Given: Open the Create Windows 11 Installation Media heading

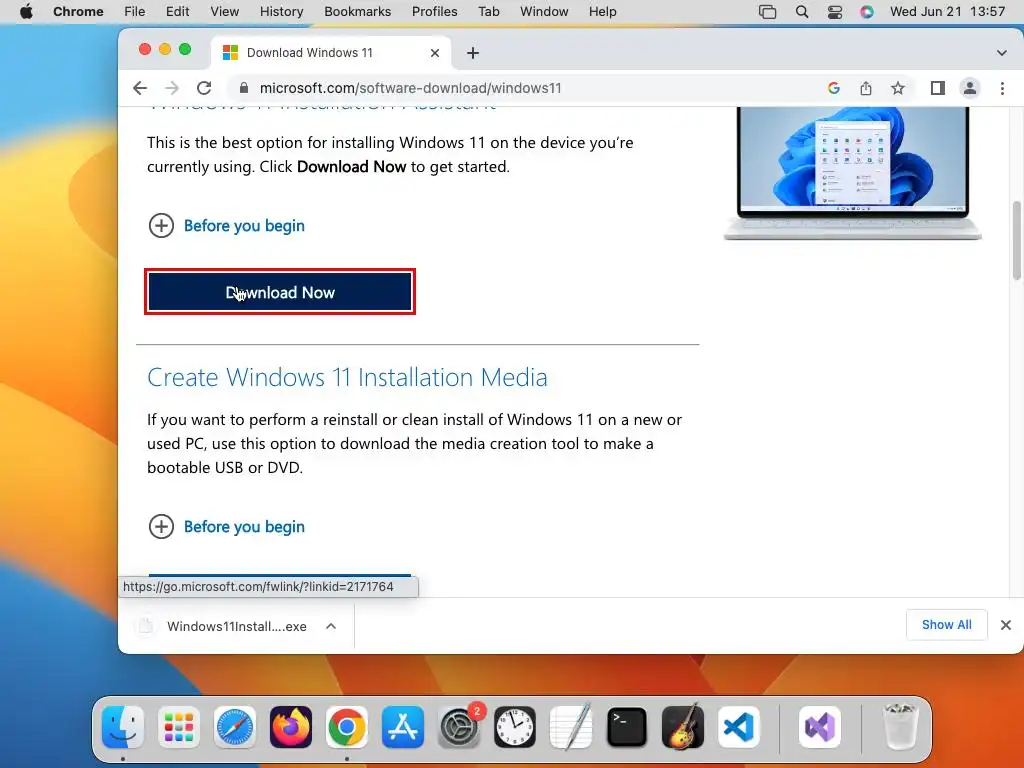Looking at the screenshot, I should [347, 377].
